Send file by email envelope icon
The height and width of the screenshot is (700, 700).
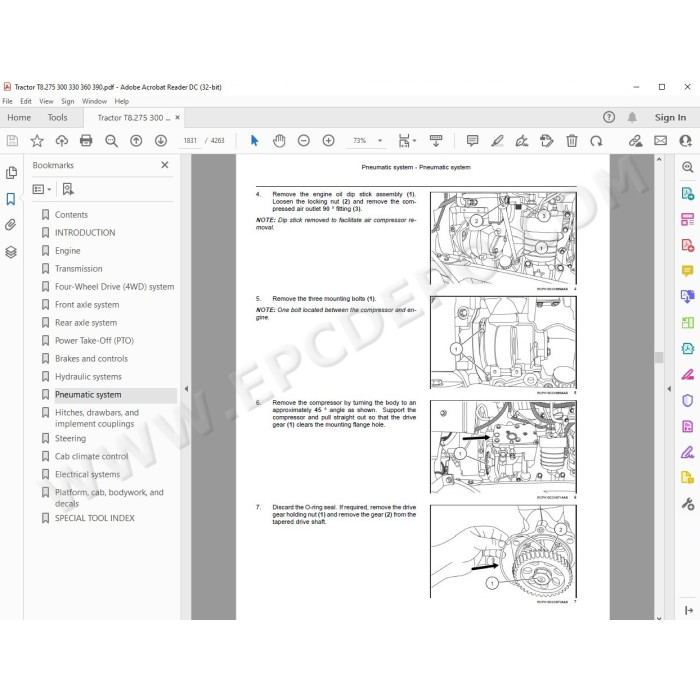point(661,141)
